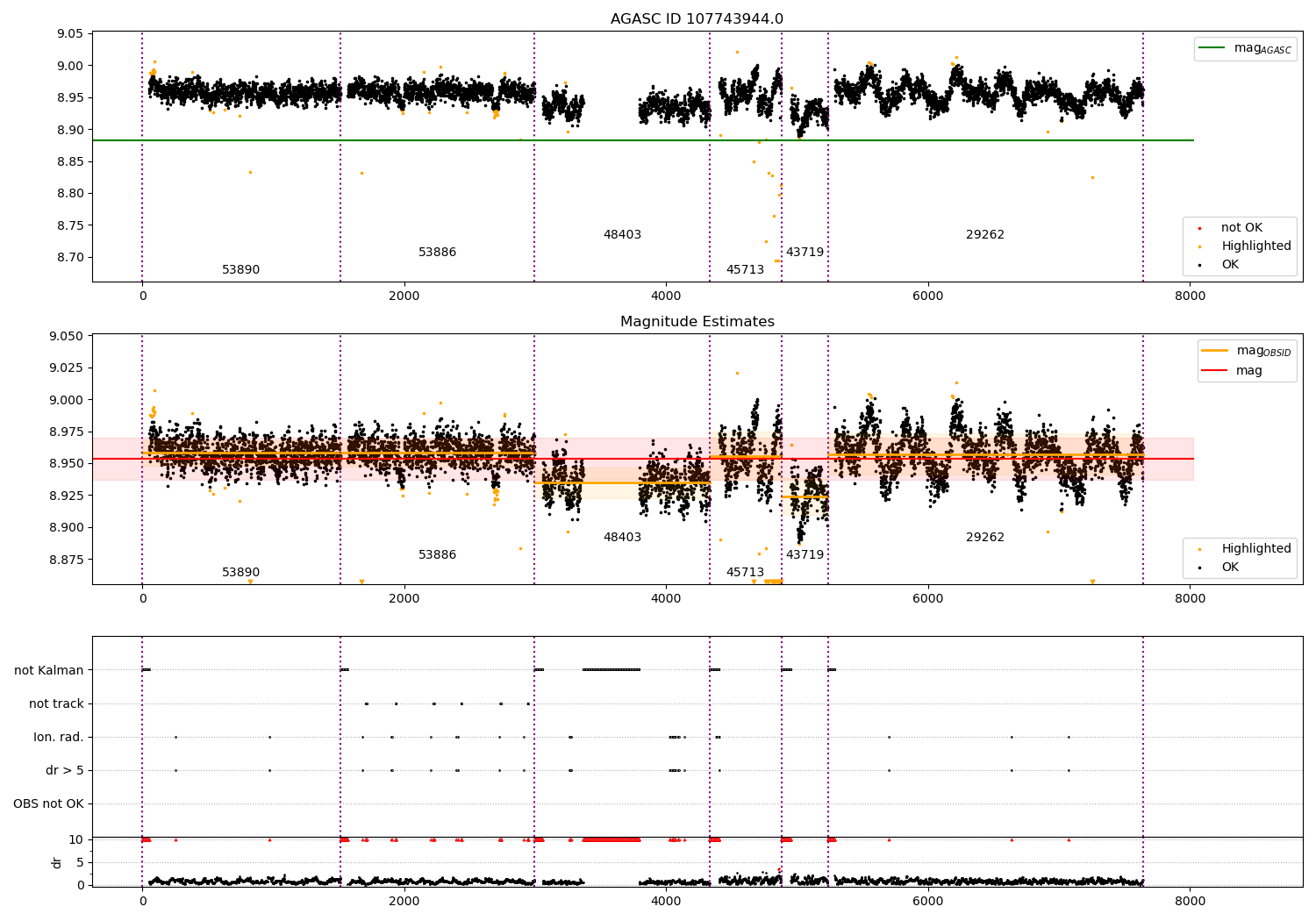
Task: Click the 'OBS not OK' axis label
Action: point(48,804)
